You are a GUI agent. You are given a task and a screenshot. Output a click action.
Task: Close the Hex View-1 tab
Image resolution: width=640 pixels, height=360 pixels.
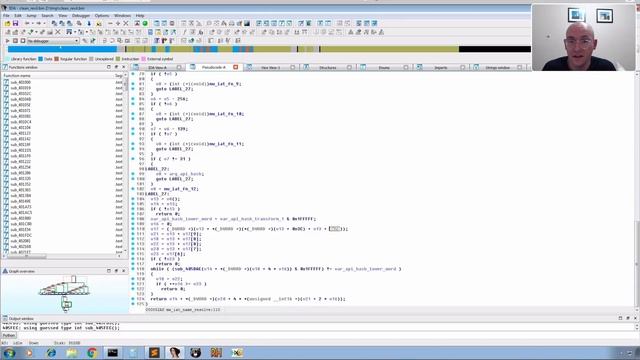point(293,67)
